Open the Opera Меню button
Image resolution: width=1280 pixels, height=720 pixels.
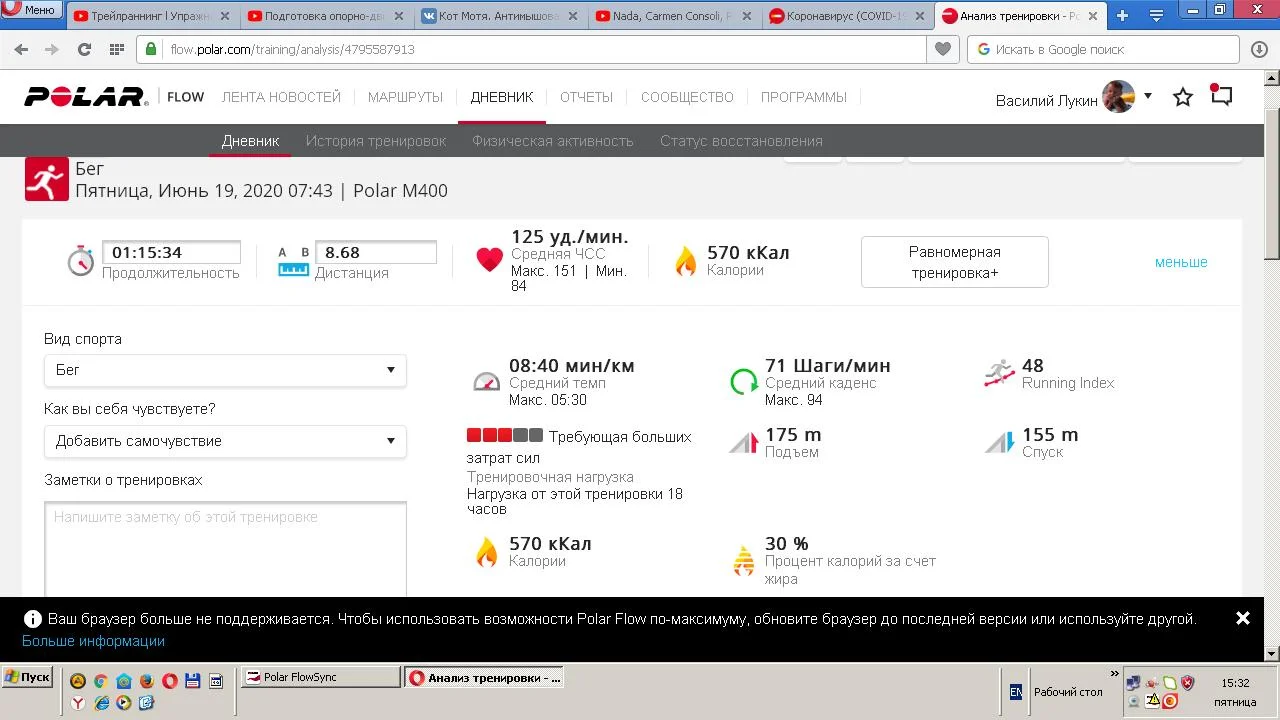(x=30, y=10)
